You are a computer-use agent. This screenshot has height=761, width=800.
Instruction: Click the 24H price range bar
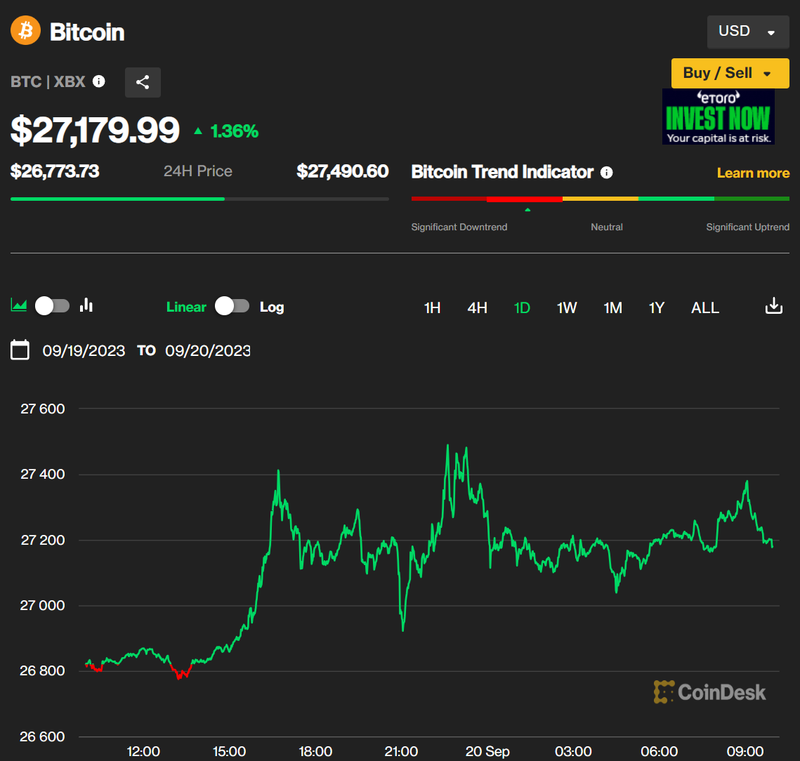pos(200,199)
